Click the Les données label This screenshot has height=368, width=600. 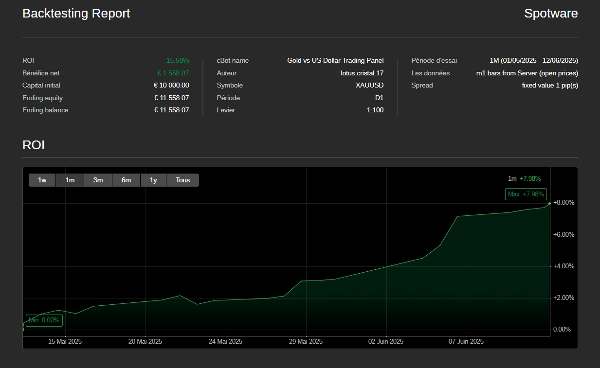431,73
